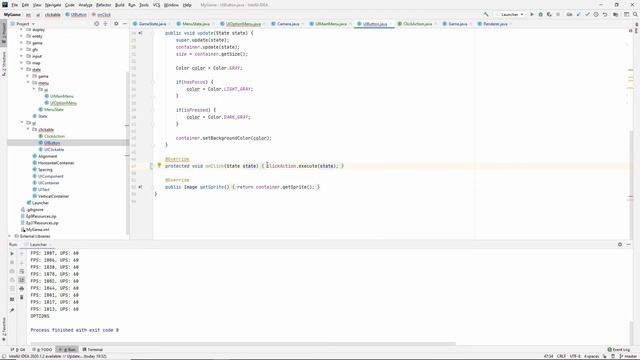The width and height of the screenshot is (640, 360).
Task: Rerun Launcher in the Run panel
Action: click(x=12, y=253)
